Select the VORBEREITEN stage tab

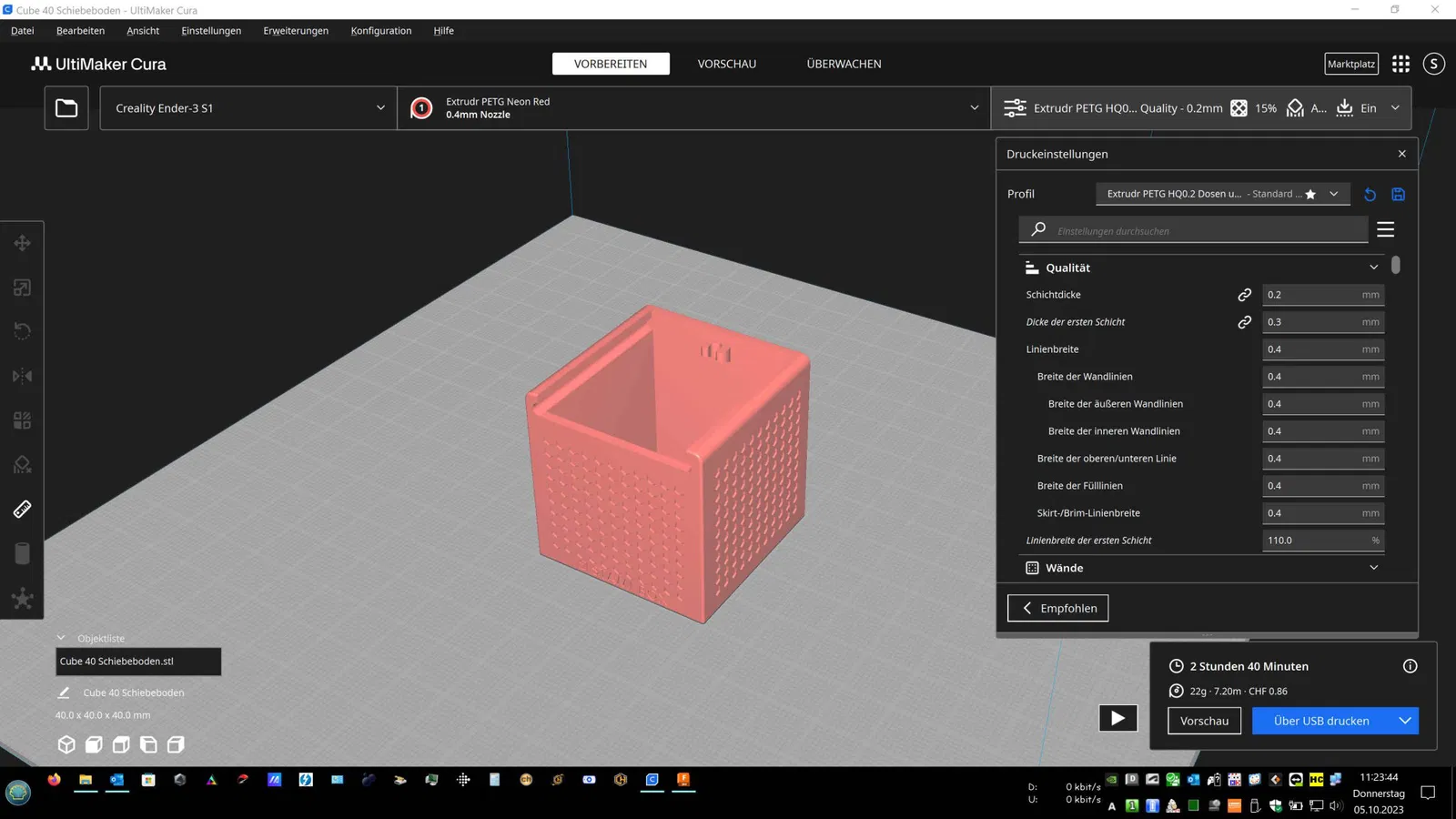pyautogui.click(x=611, y=64)
